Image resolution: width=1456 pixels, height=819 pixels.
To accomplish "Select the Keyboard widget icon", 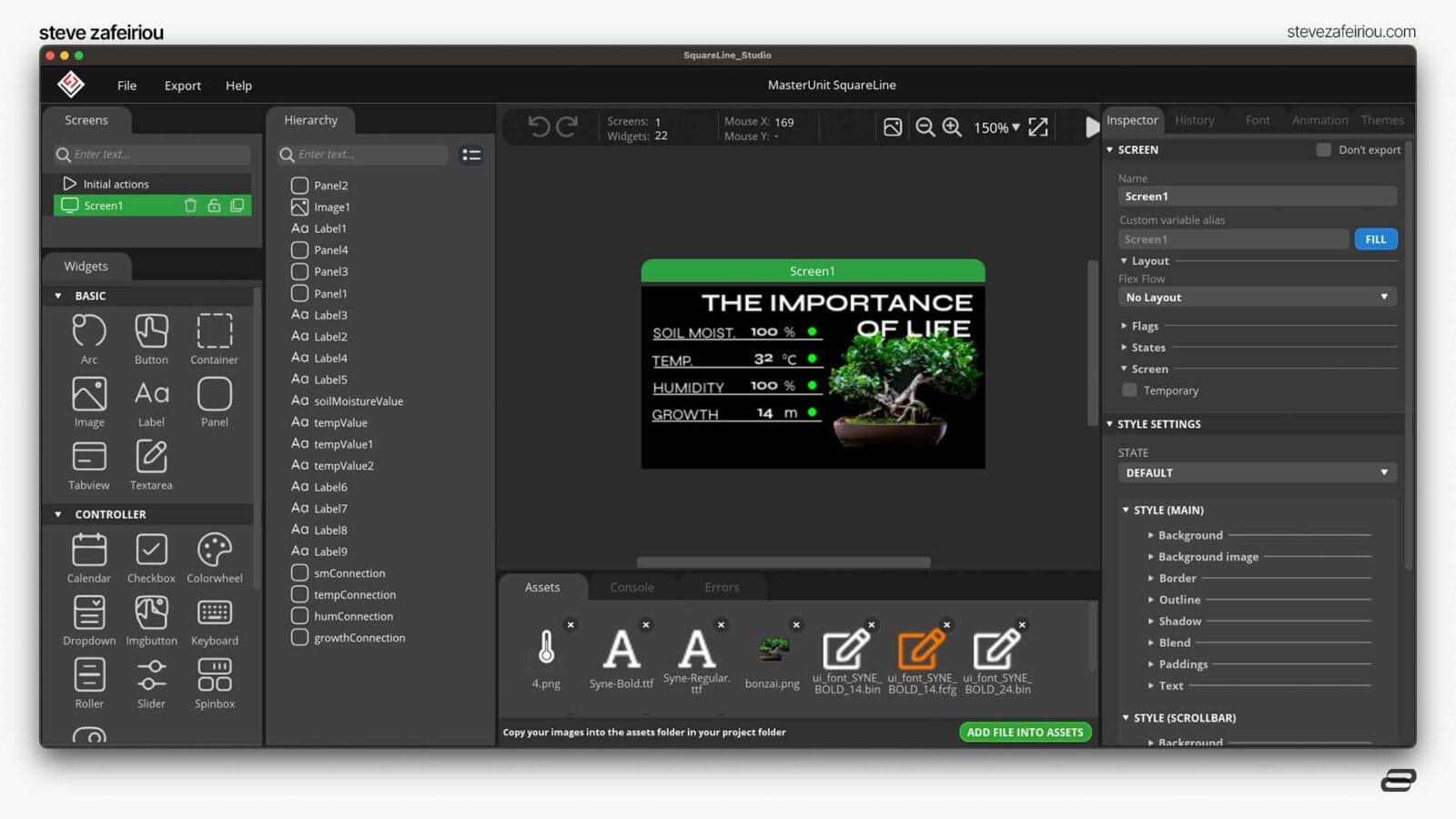I will [x=215, y=613].
